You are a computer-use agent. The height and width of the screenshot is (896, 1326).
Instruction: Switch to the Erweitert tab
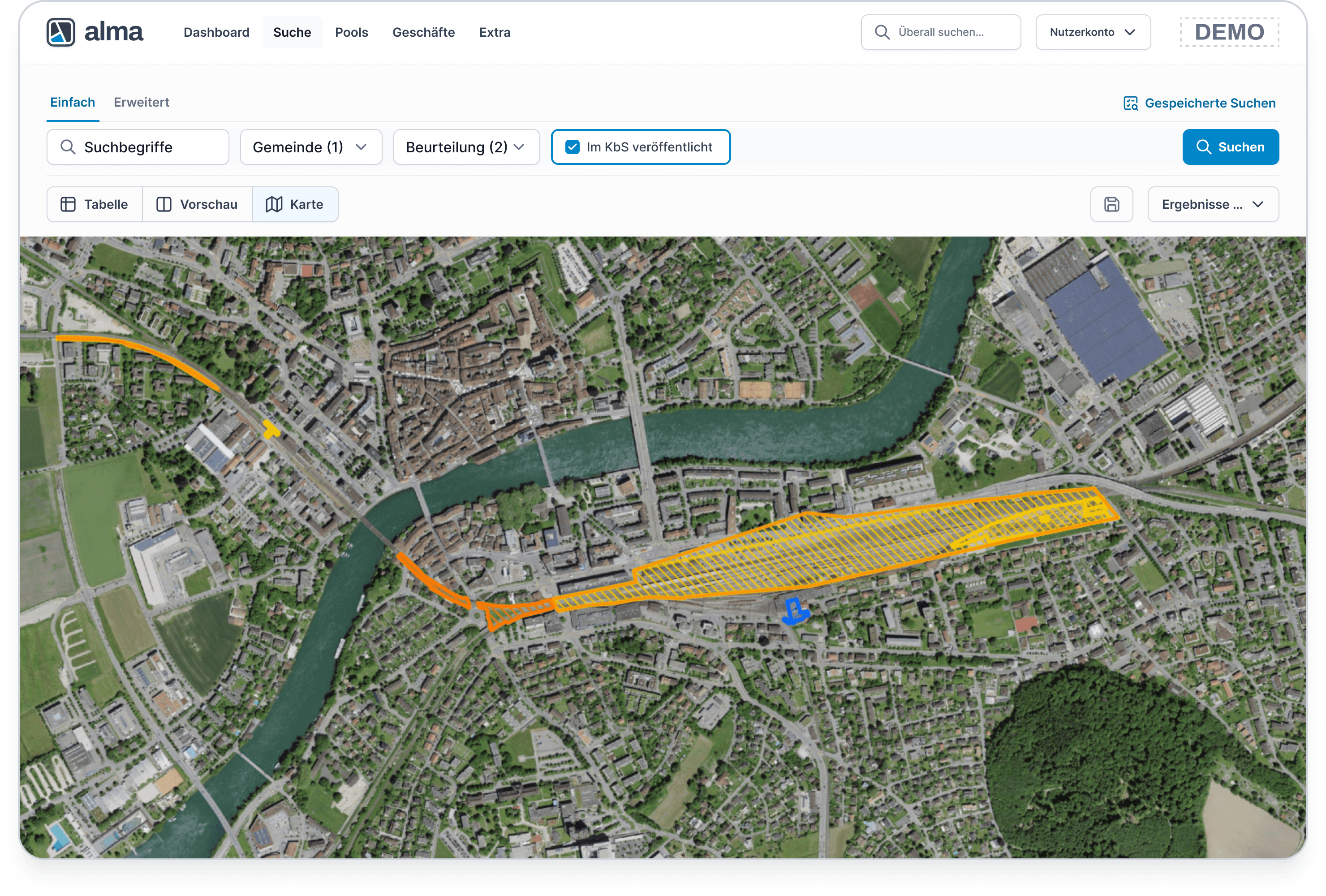(142, 103)
